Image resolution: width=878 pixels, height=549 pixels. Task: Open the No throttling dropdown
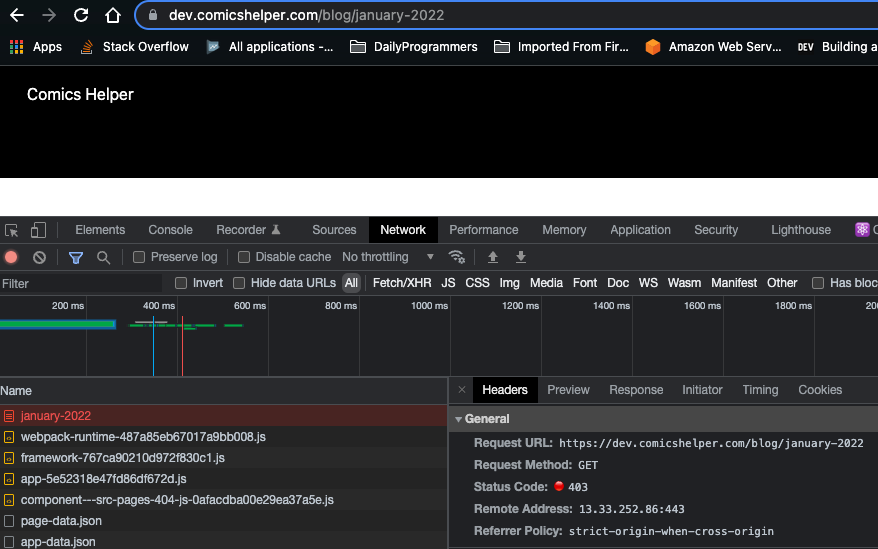(388, 257)
